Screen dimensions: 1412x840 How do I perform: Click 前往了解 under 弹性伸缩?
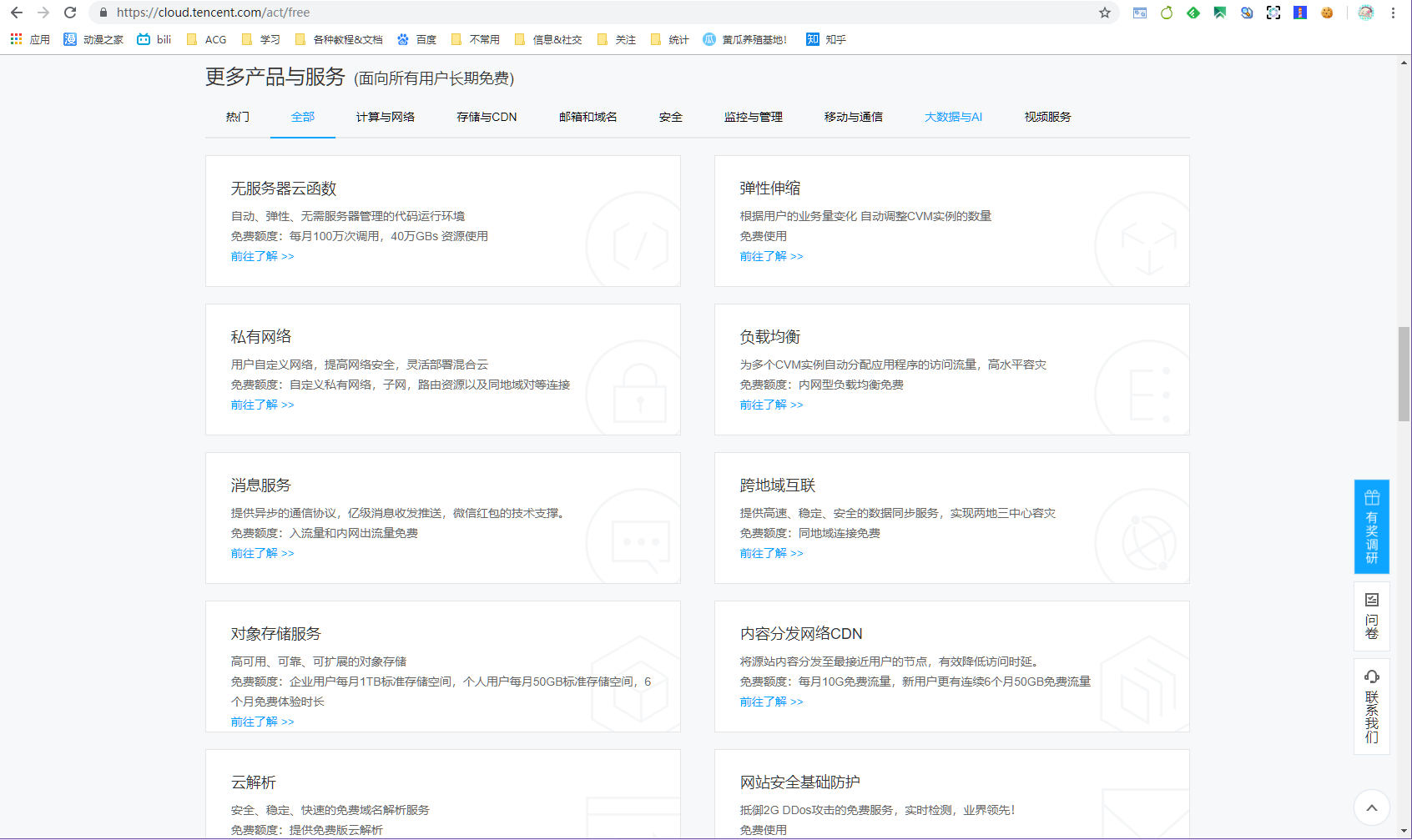tap(772, 256)
